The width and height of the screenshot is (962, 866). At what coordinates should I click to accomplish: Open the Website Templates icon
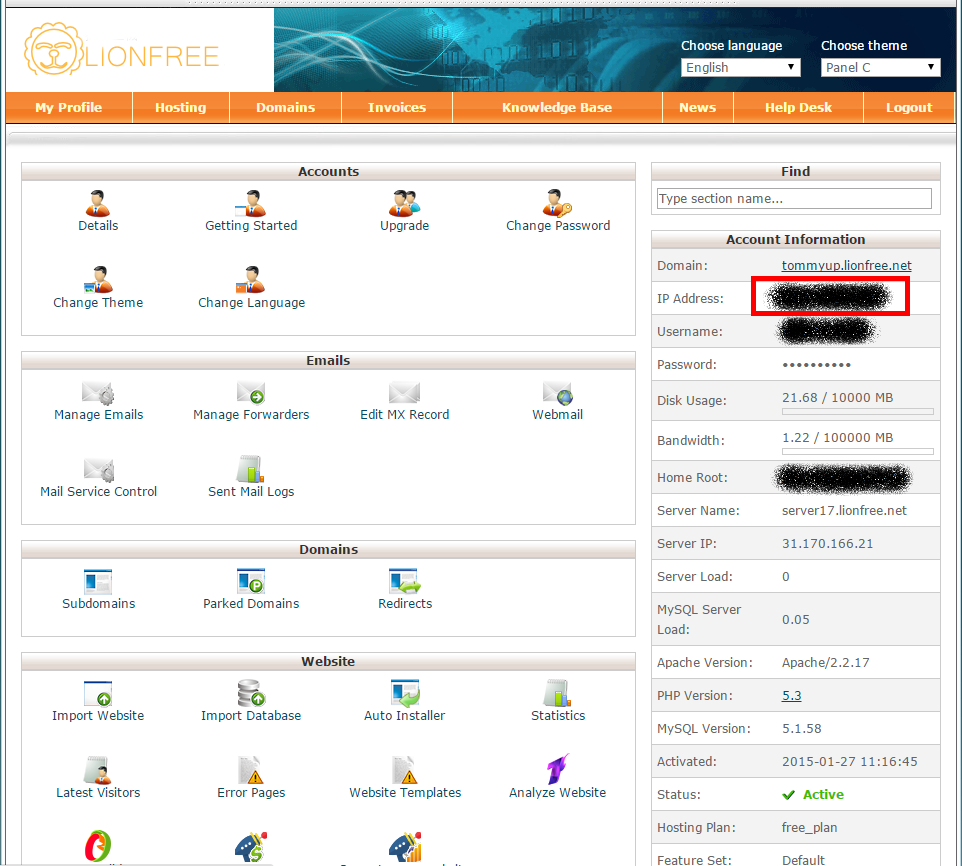click(x=405, y=770)
